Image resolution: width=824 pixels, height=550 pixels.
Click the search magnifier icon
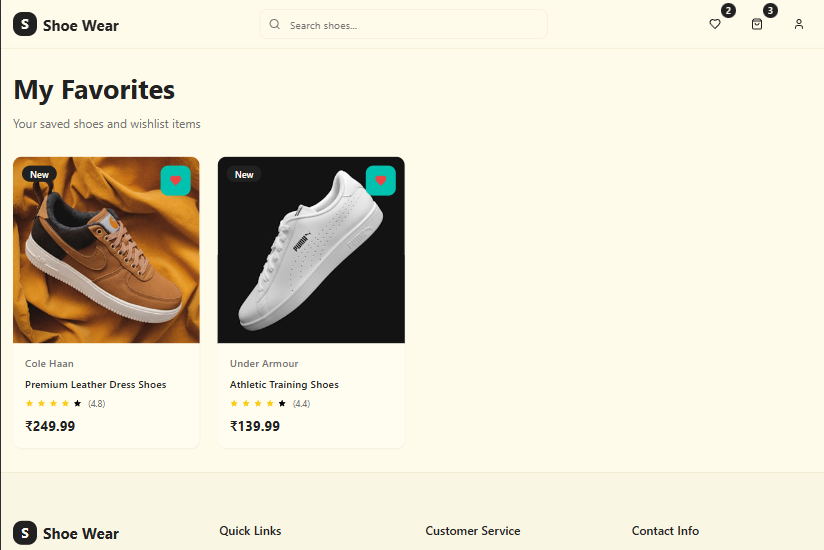point(275,25)
